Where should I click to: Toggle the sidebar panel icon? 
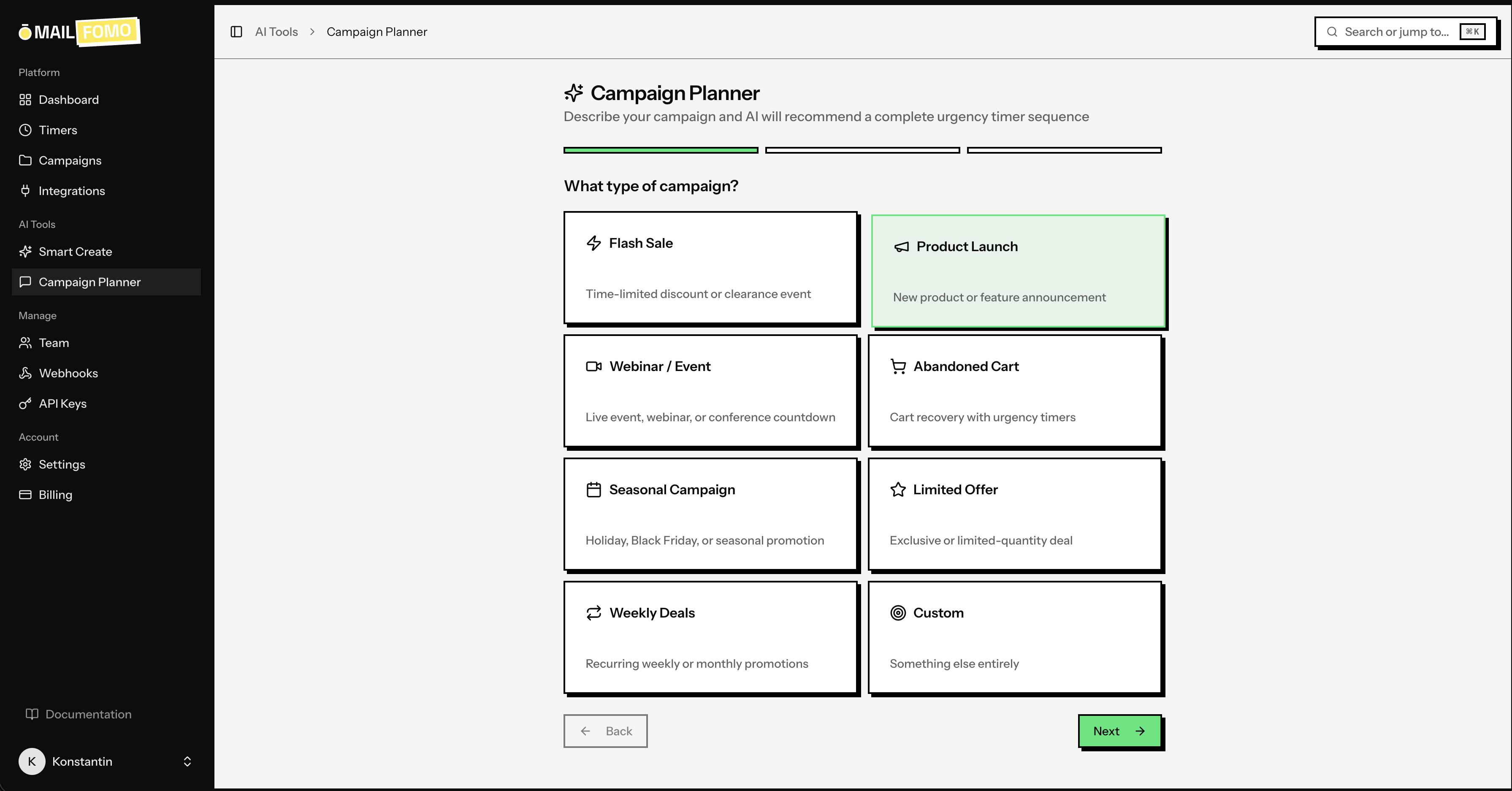click(x=236, y=32)
